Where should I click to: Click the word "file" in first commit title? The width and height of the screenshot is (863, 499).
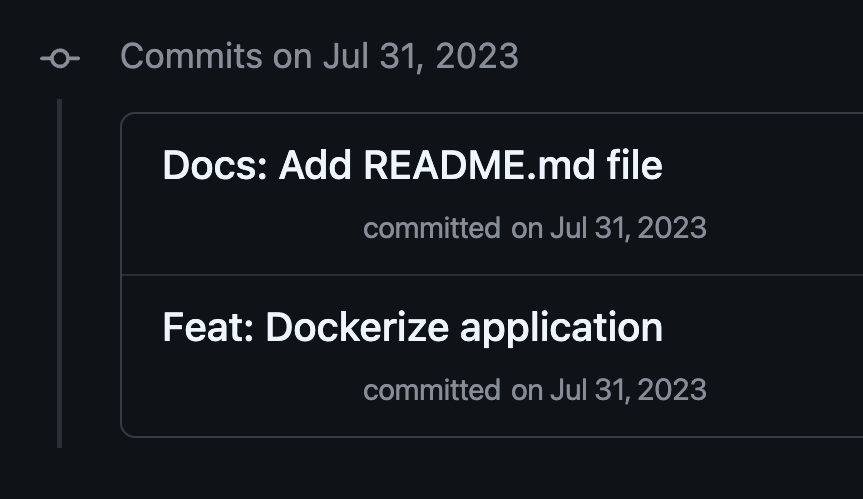[x=634, y=165]
